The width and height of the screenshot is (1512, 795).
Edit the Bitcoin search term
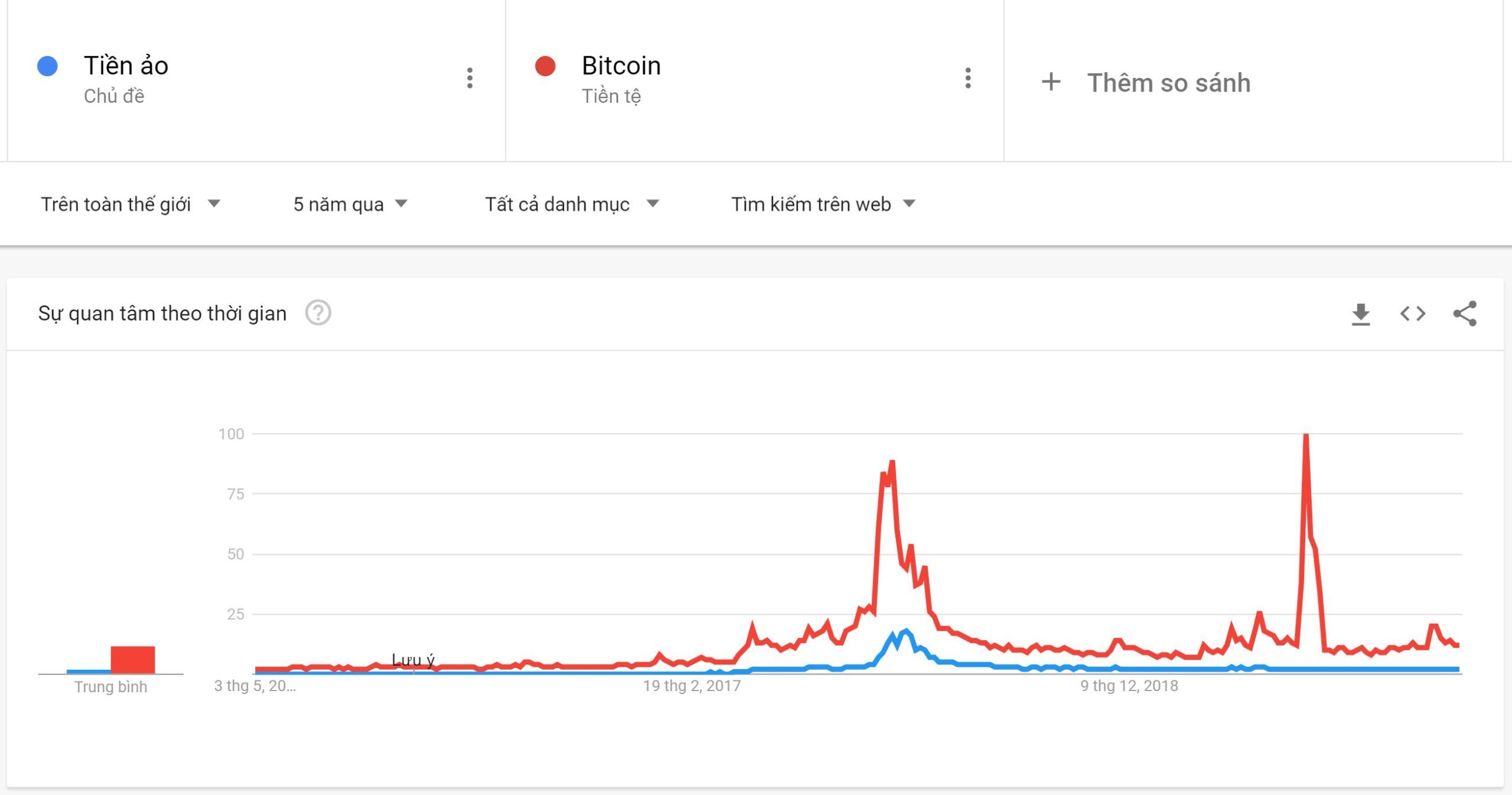(621, 66)
